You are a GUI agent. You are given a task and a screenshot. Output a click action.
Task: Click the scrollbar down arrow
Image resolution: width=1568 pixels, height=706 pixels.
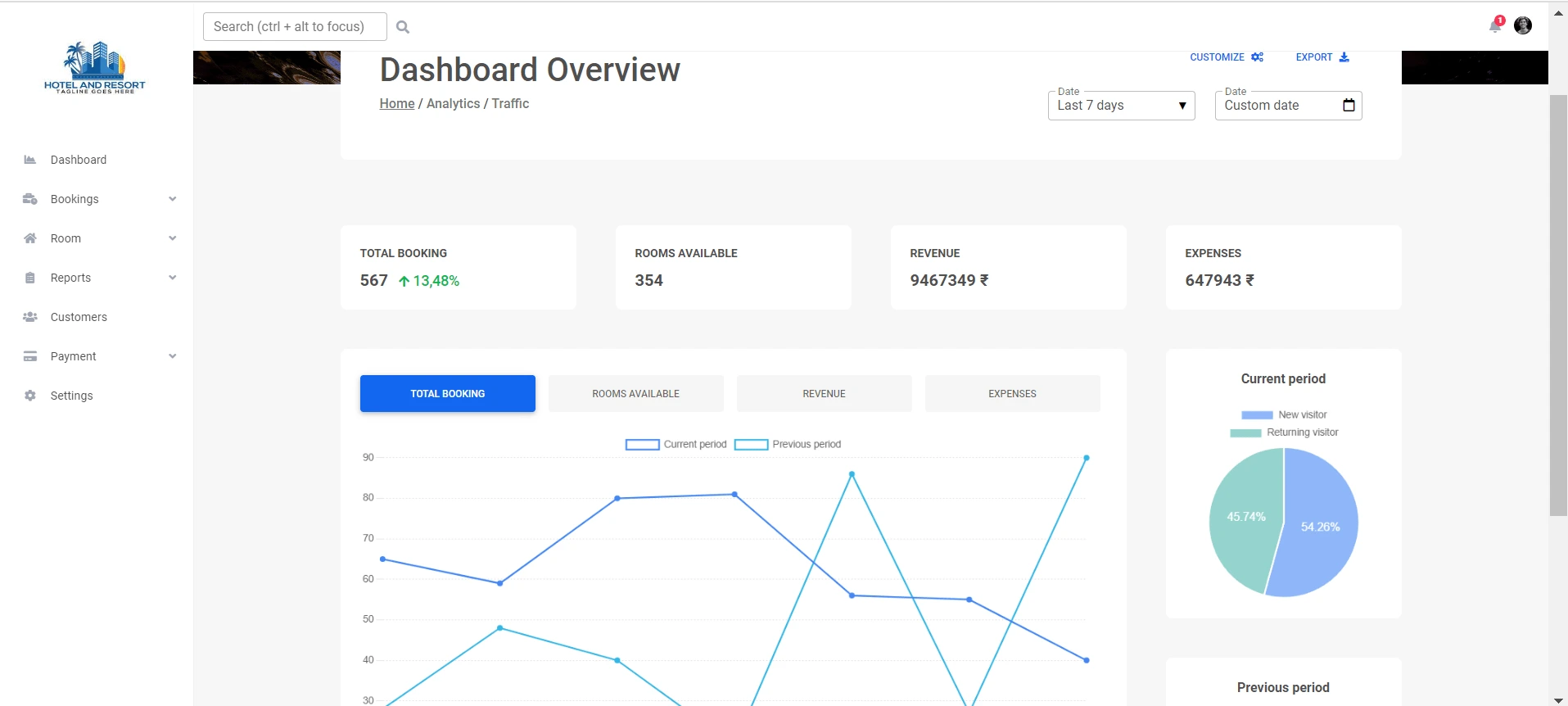pyautogui.click(x=1558, y=699)
